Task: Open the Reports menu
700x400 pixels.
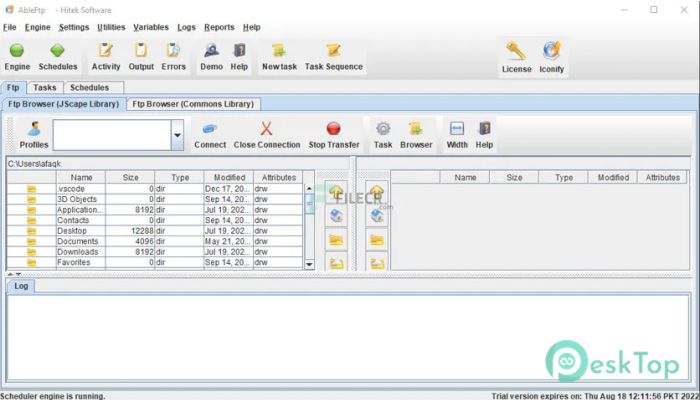Action: [x=219, y=27]
